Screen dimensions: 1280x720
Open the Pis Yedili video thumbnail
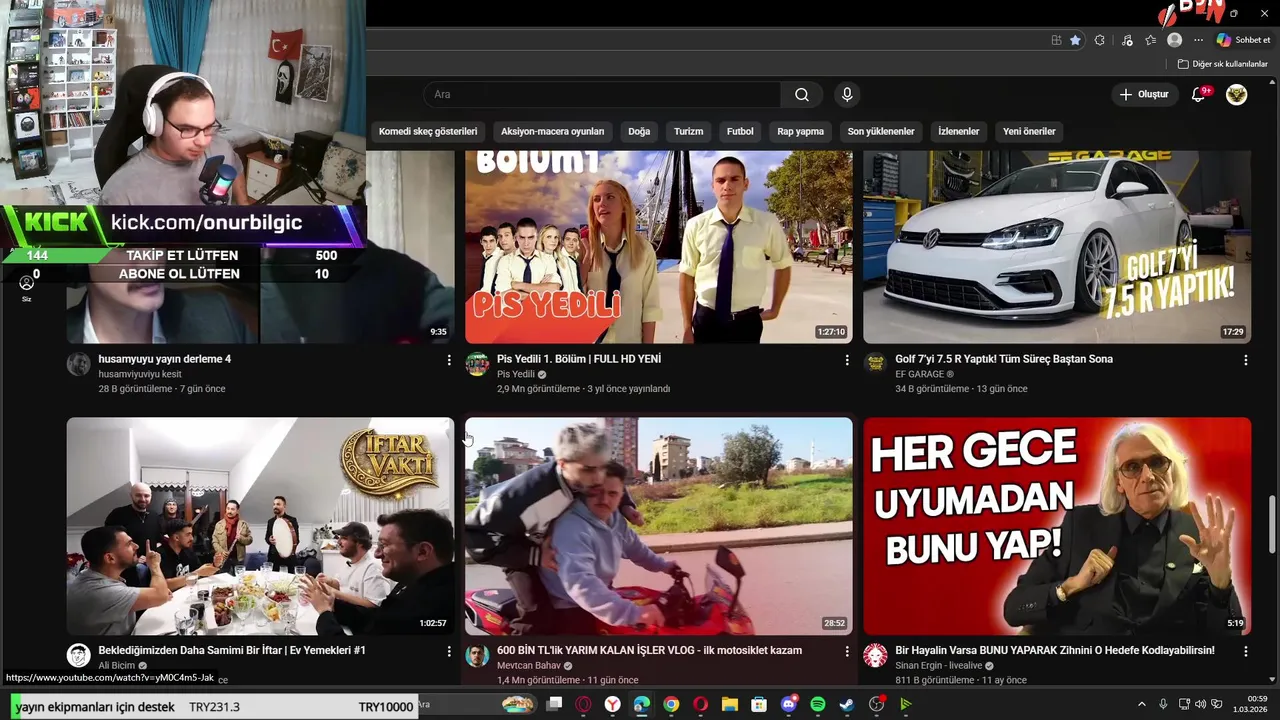click(x=659, y=247)
